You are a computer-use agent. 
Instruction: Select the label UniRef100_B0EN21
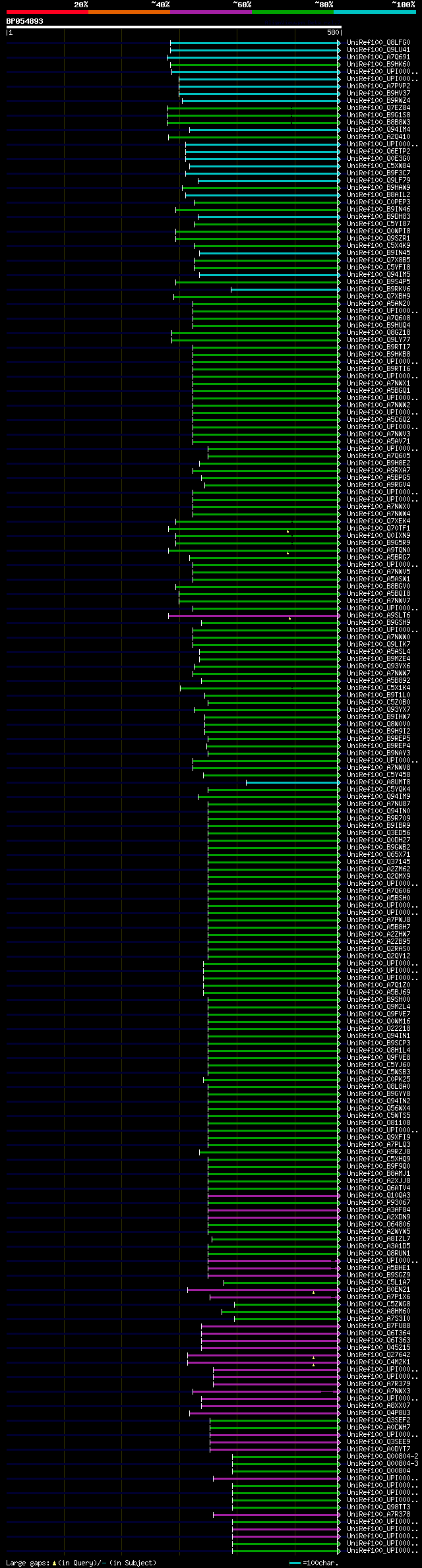[x=378, y=1290]
